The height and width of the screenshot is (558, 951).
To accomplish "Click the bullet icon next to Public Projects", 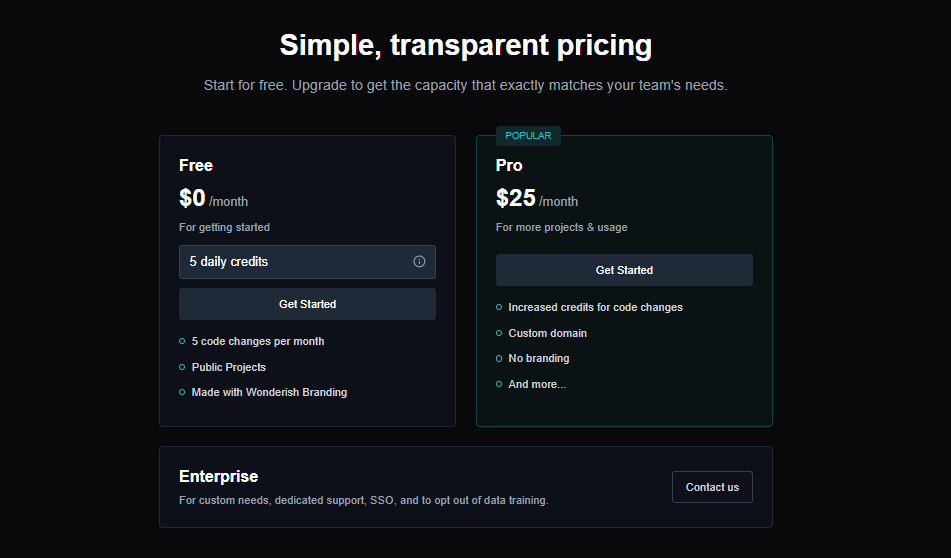I will click(182, 367).
